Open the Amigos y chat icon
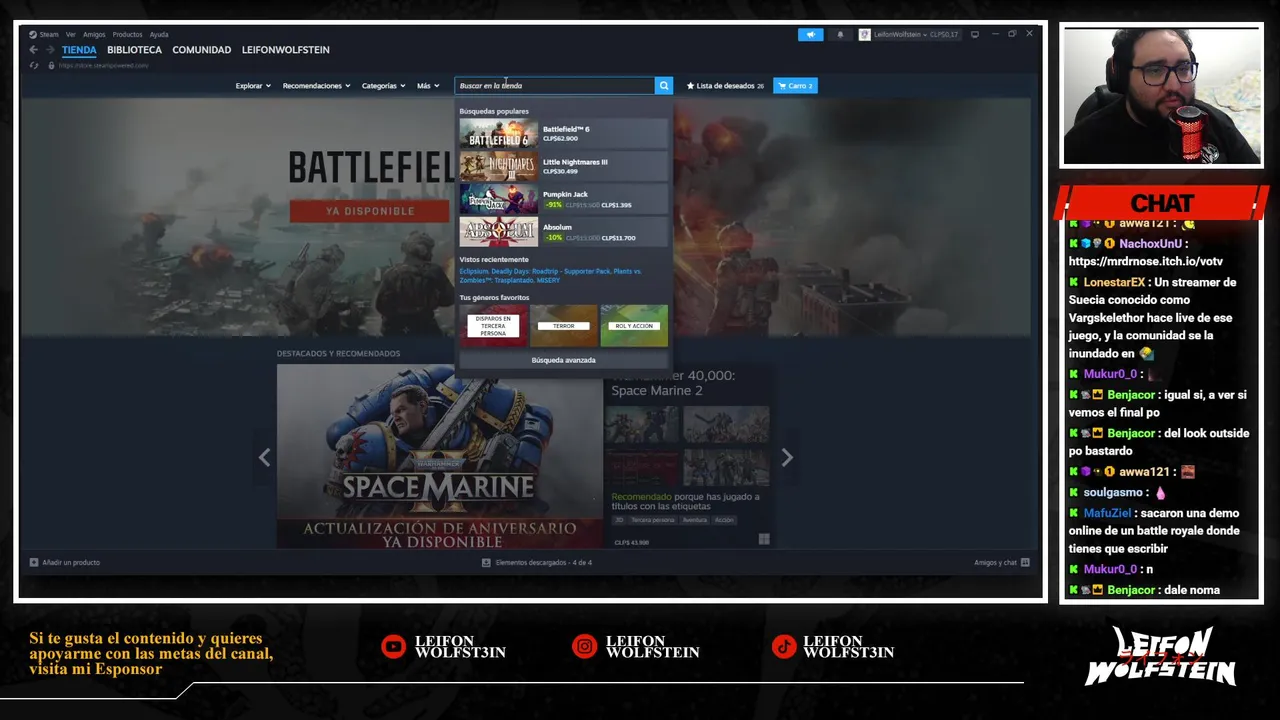Image resolution: width=1280 pixels, height=720 pixels. coord(1025,563)
